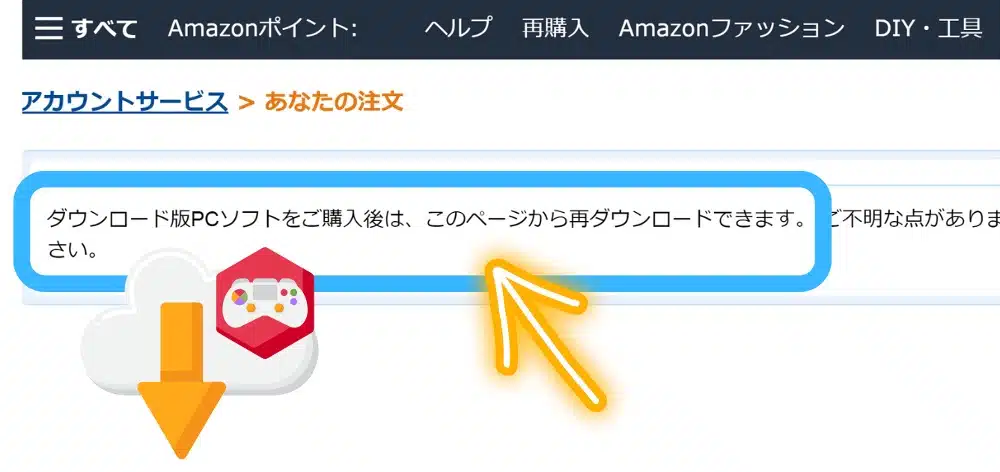Click the red game controller hexagon icon
Viewport: 1000px width, 472px height.
point(265,302)
